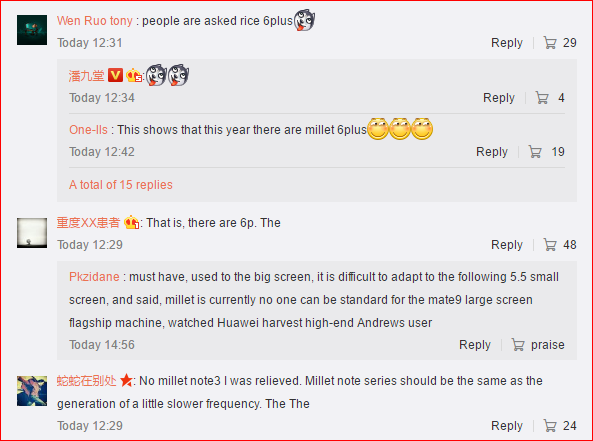Viewport: 593px width, 441px height.
Task: Click the praise icon on Pkzidane's reply
Action: 518,345
